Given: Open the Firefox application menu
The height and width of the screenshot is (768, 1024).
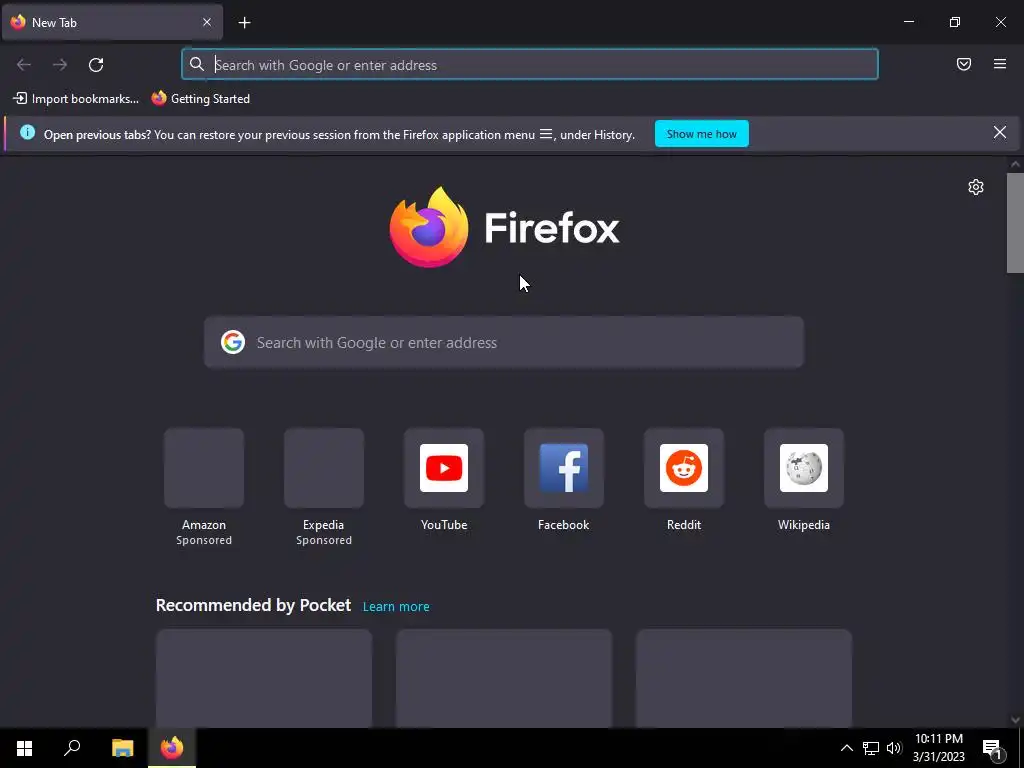Looking at the screenshot, I should (1000, 64).
